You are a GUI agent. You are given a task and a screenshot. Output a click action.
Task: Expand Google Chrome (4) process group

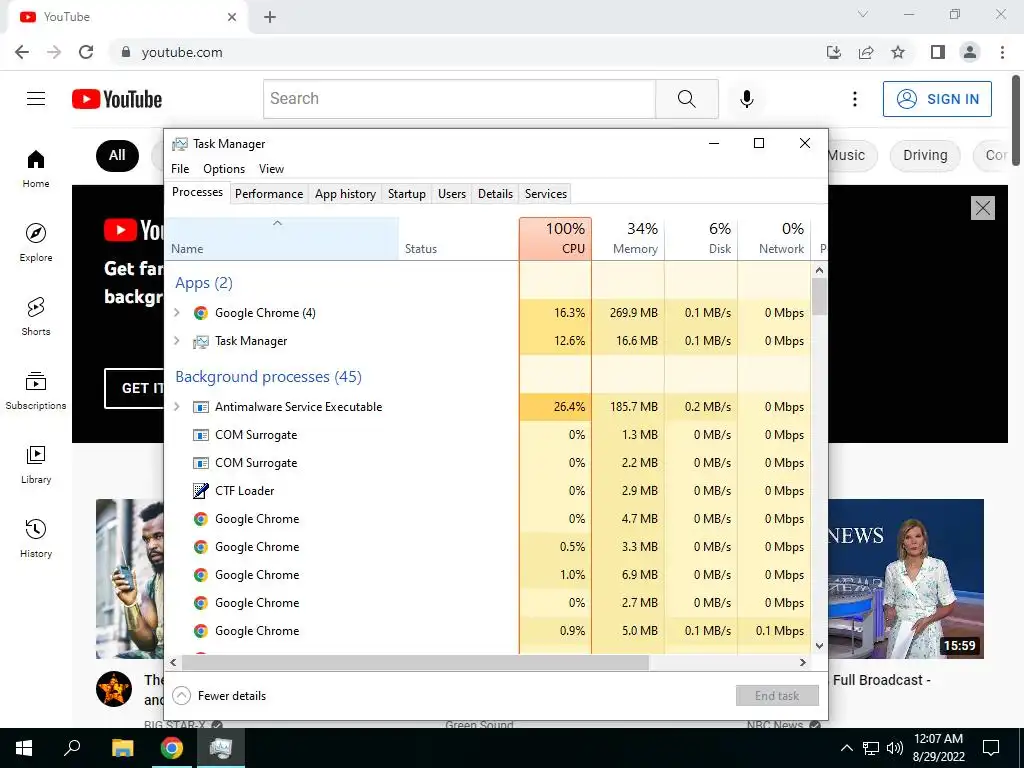click(176, 313)
